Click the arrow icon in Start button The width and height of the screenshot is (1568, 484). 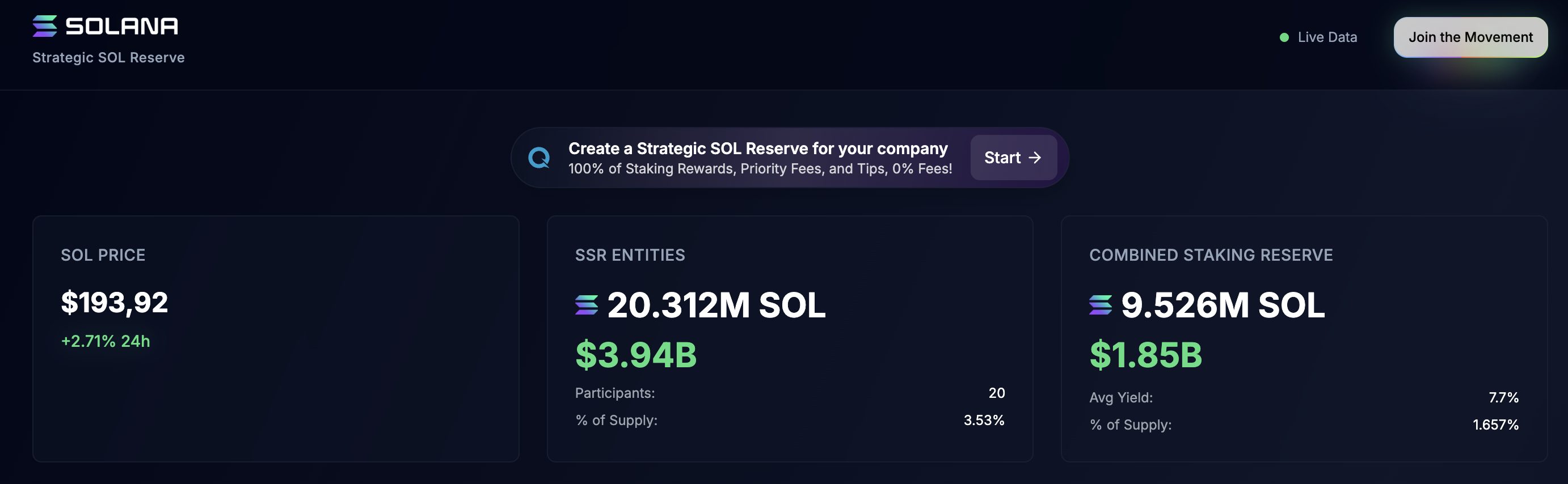pos(1035,158)
